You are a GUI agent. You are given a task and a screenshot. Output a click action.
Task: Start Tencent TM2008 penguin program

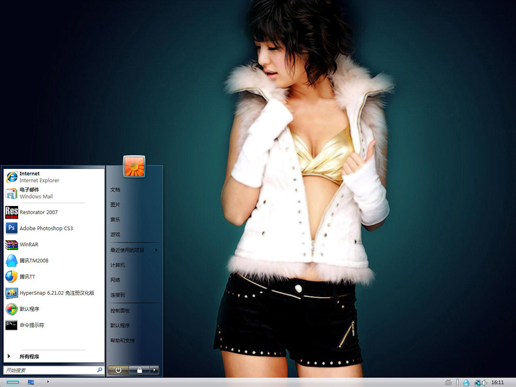(54, 260)
